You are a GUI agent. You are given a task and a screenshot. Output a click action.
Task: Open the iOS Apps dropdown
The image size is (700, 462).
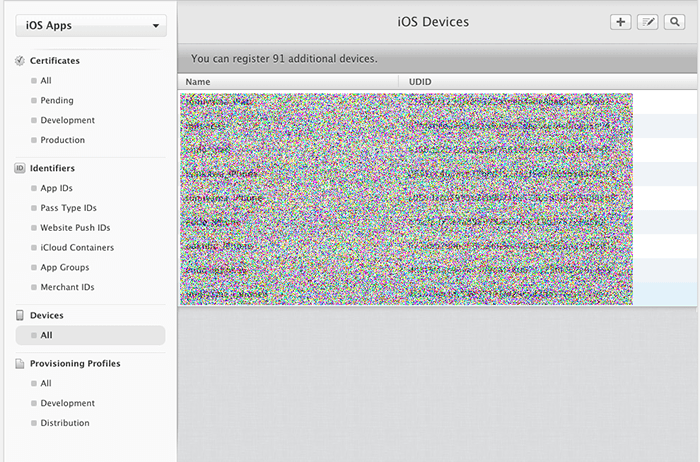(91, 26)
